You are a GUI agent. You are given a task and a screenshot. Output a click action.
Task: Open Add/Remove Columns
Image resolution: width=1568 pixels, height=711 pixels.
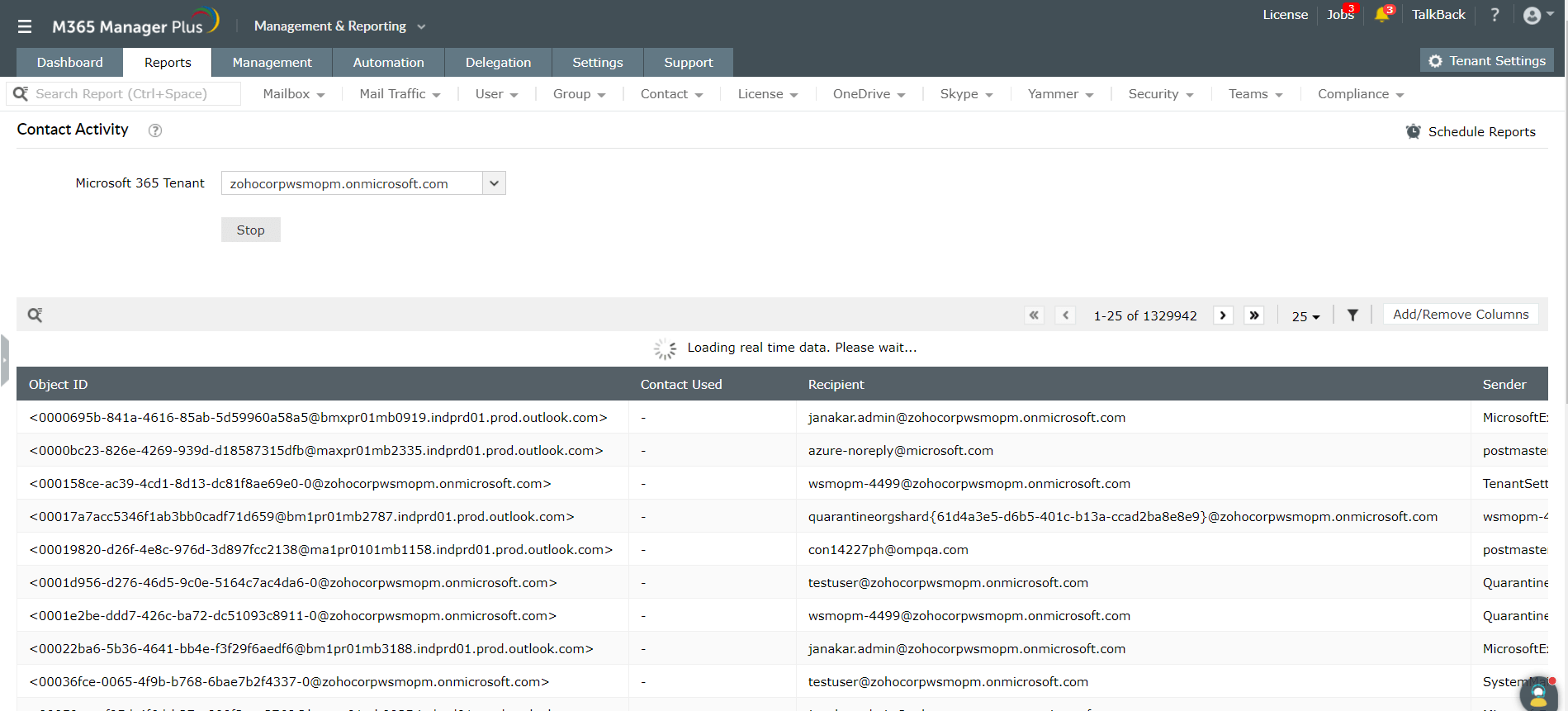tap(1461, 315)
